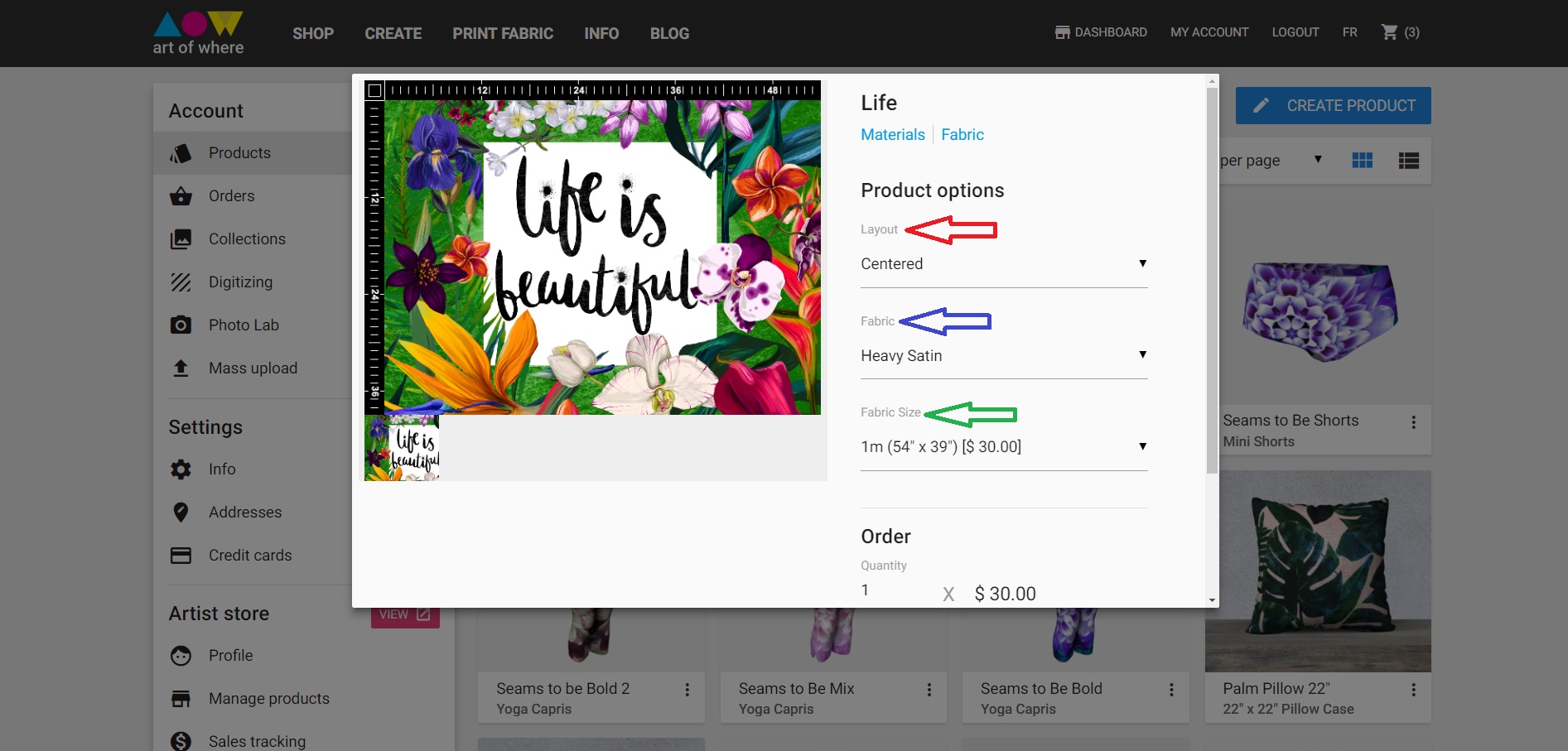Open options menu for Seams to Be Shorts
Image resolution: width=1568 pixels, height=751 pixels.
[x=1414, y=422]
